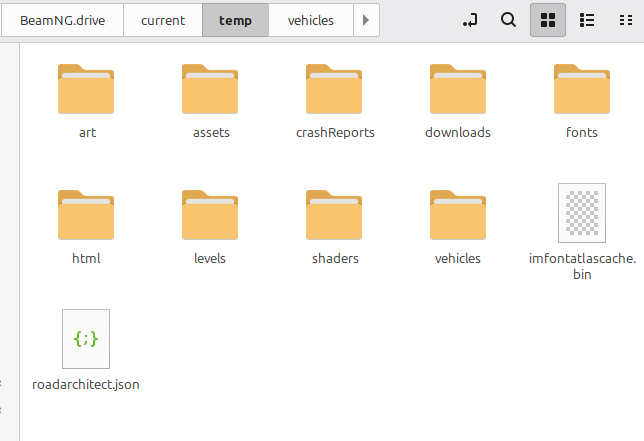
Task: Open the fonts folder
Action: pos(582,89)
